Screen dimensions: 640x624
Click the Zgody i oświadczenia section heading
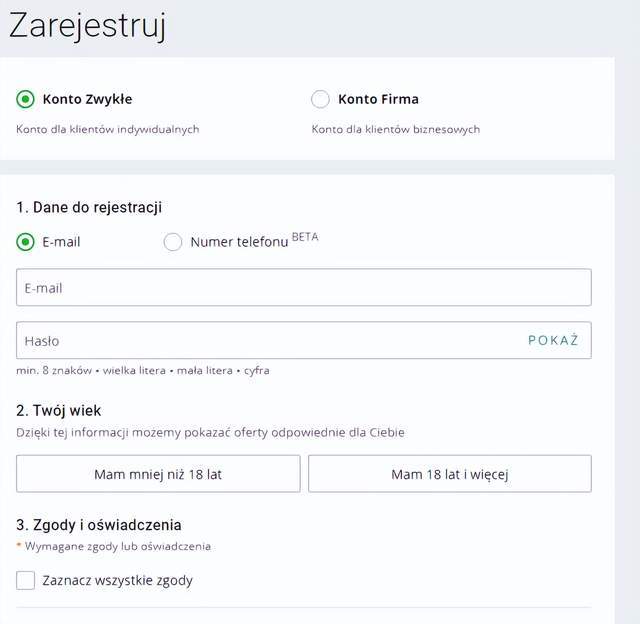coord(99,524)
